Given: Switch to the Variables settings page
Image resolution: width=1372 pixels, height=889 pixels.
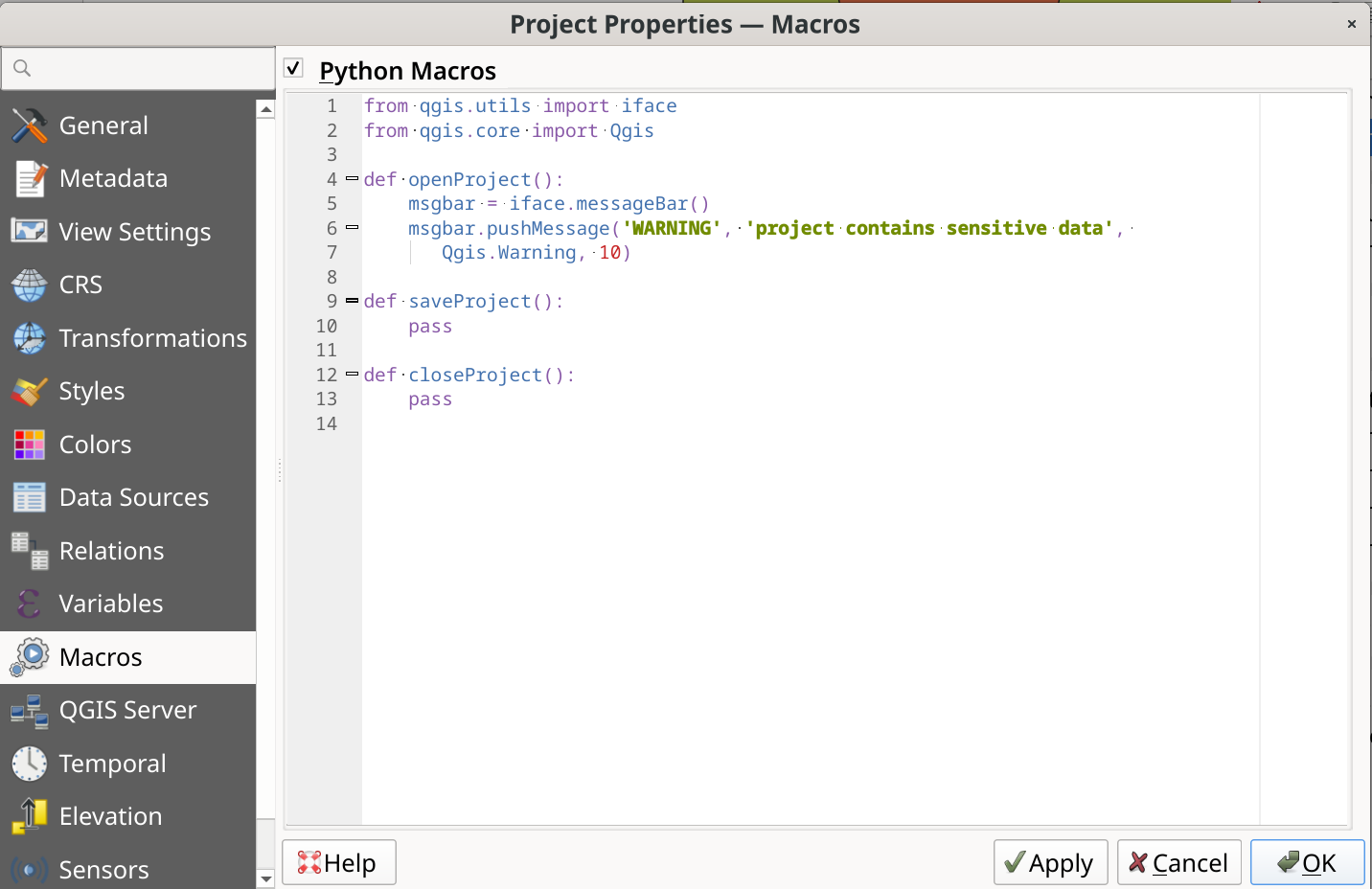Looking at the screenshot, I should [110, 604].
